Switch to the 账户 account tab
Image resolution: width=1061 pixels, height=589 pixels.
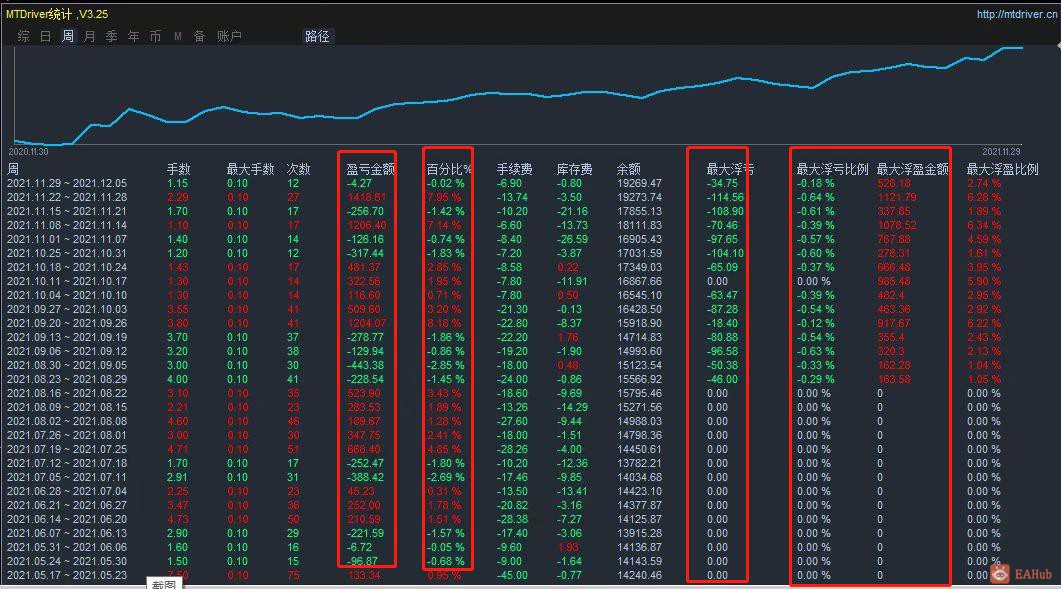point(229,37)
